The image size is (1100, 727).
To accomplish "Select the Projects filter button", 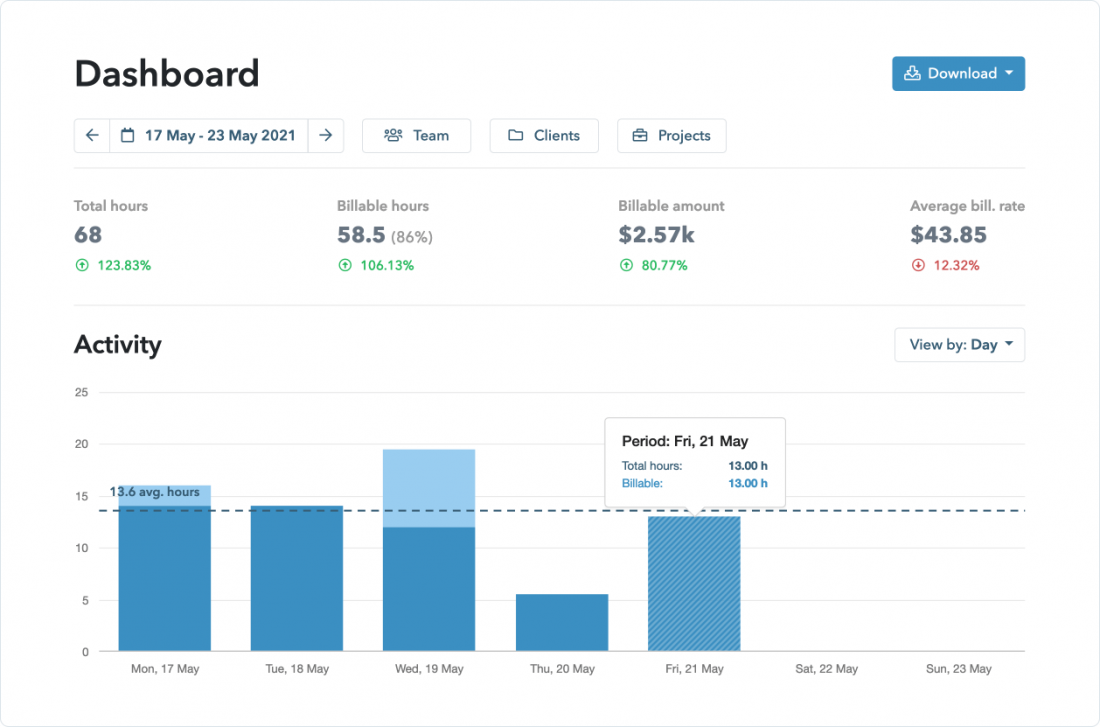I will (671, 135).
